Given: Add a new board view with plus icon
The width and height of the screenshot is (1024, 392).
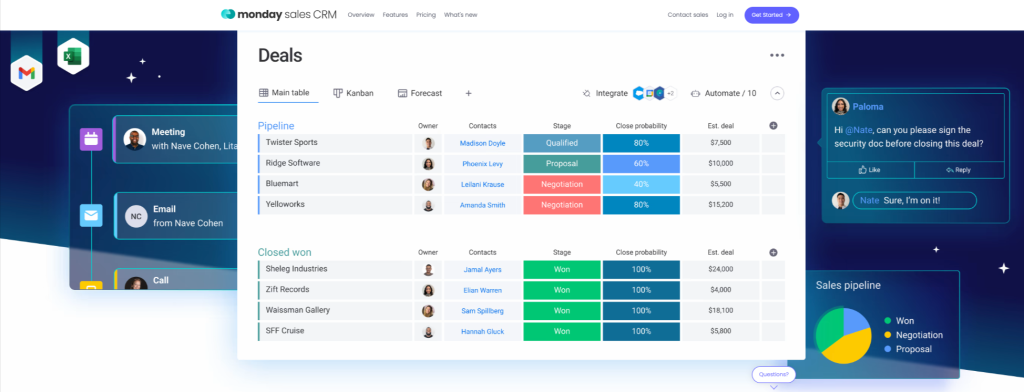Looking at the screenshot, I should point(468,93).
